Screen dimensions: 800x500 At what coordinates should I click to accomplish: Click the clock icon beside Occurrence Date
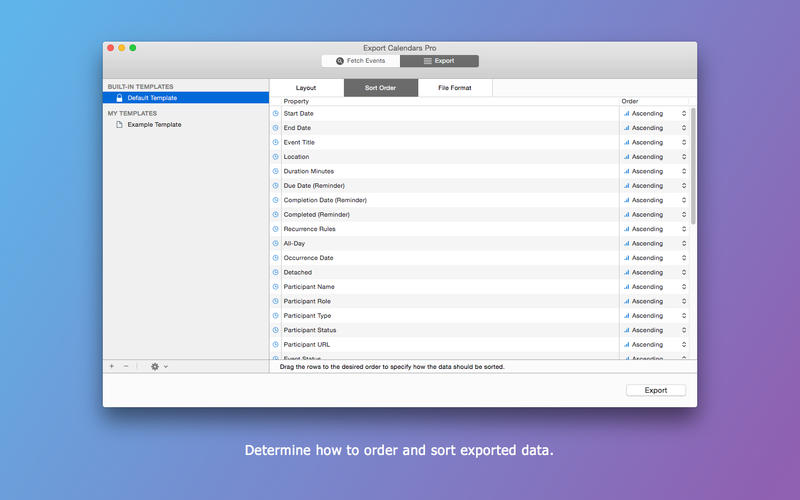point(276,258)
